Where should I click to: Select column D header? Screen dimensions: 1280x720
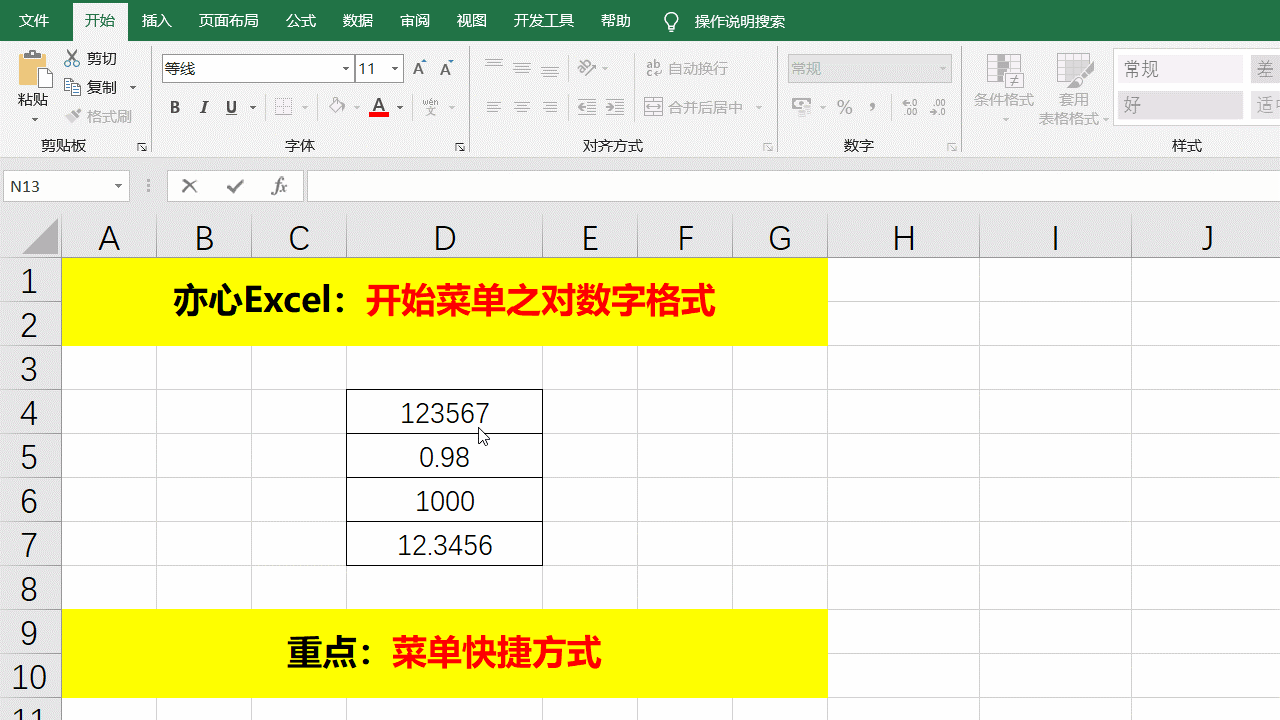[444, 238]
